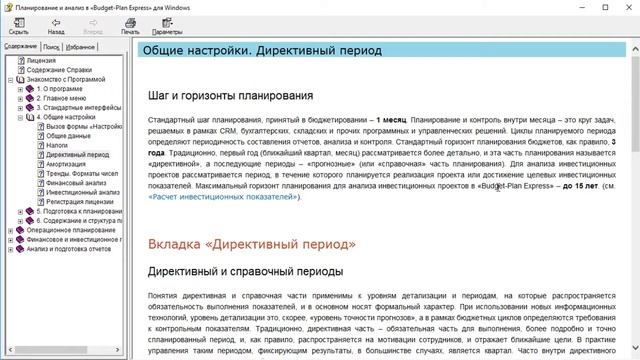Select Финансовое и инвестиционное tree entry

pyautogui.click(x=74, y=239)
